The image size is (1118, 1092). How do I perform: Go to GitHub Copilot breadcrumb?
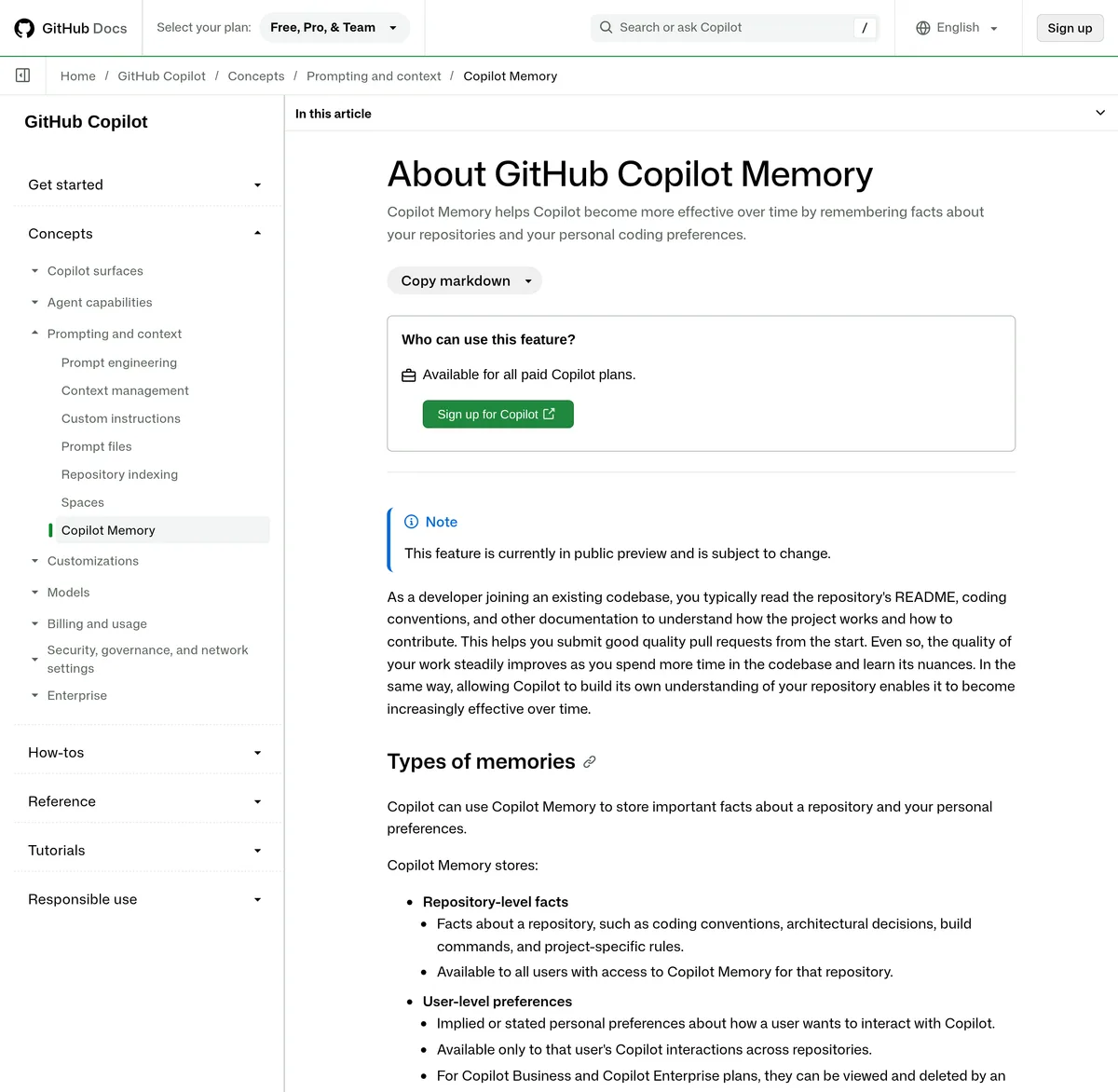coord(162,76)
